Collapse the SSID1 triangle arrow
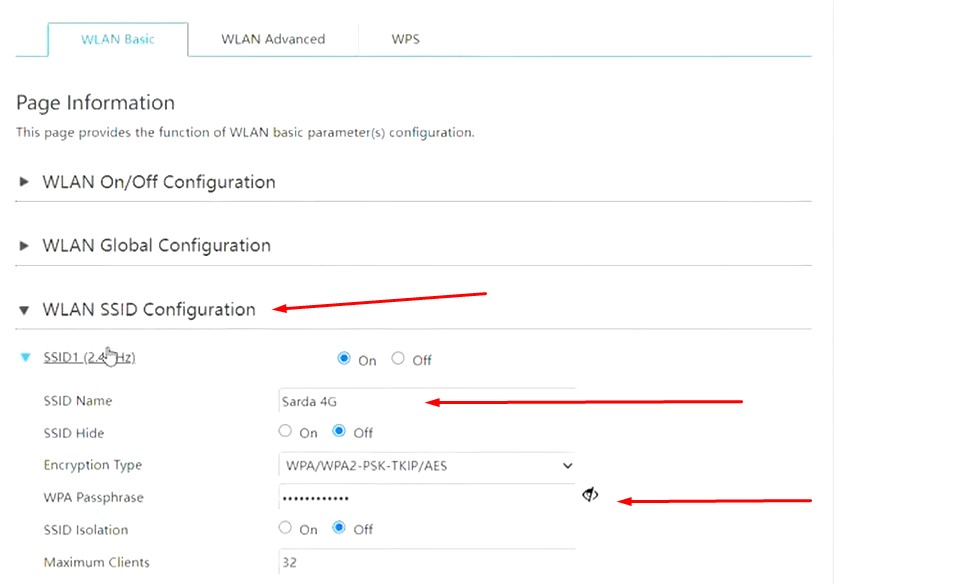 [x=26, y=357]
